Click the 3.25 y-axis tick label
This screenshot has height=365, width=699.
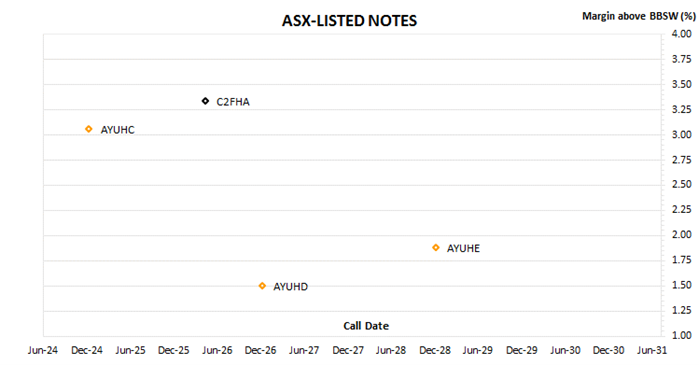coord(682,109)
